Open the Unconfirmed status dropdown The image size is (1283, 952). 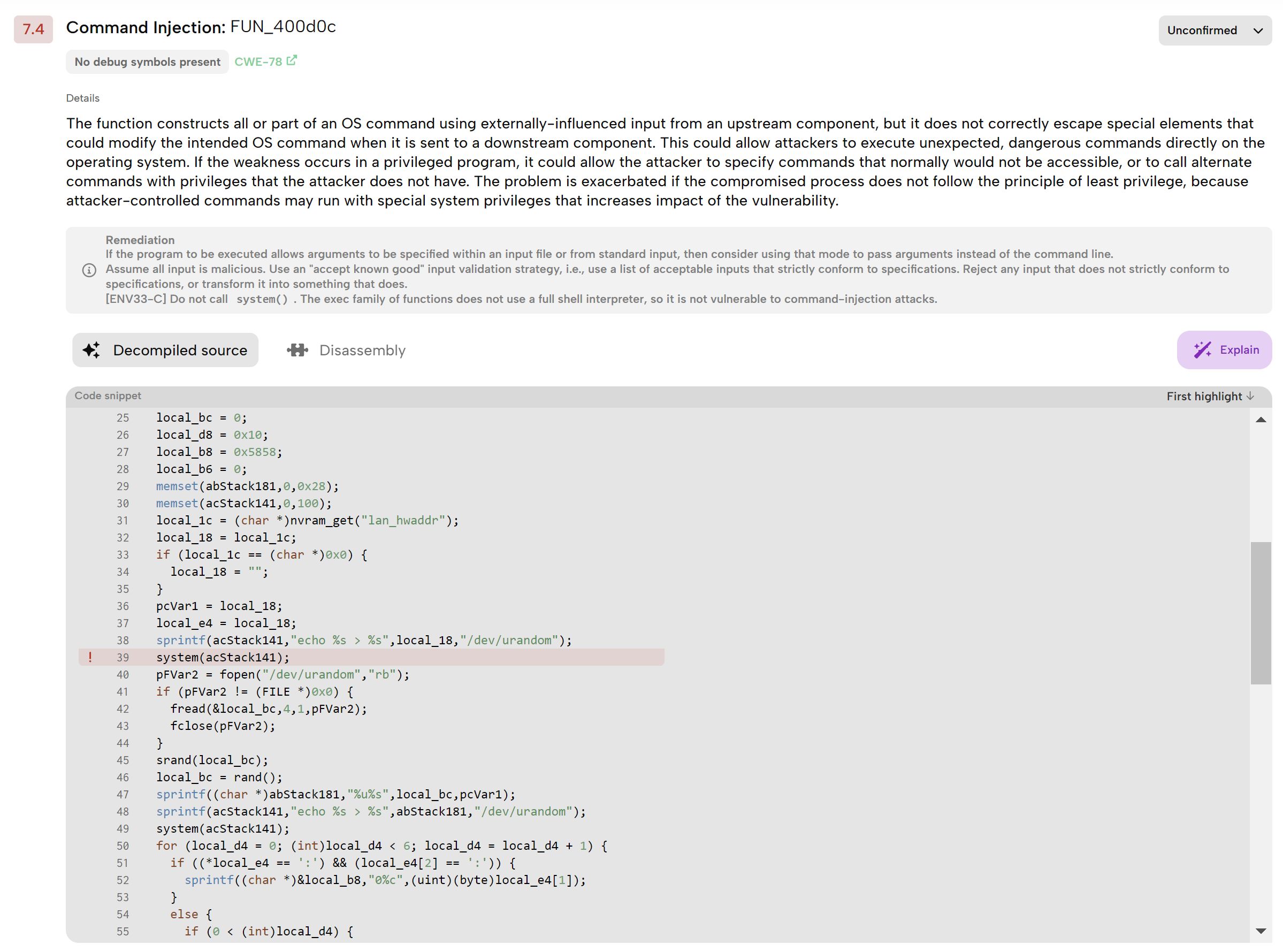click(x=1215, y=30)
